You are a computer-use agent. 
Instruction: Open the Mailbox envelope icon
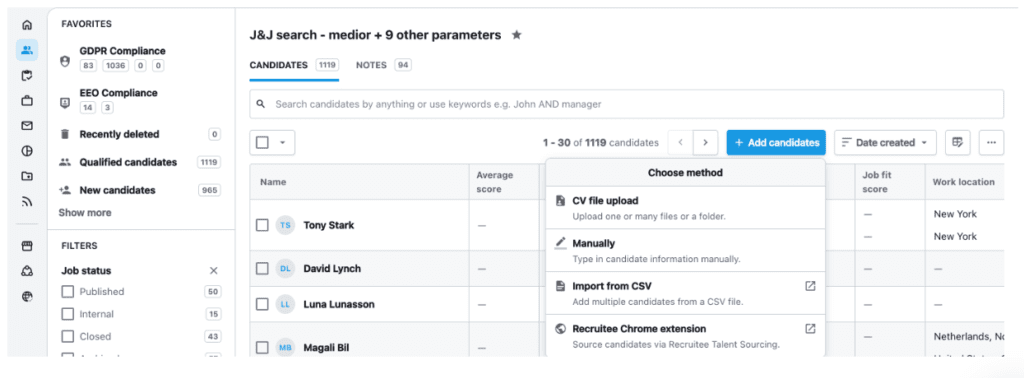click(x=27, y=126)
